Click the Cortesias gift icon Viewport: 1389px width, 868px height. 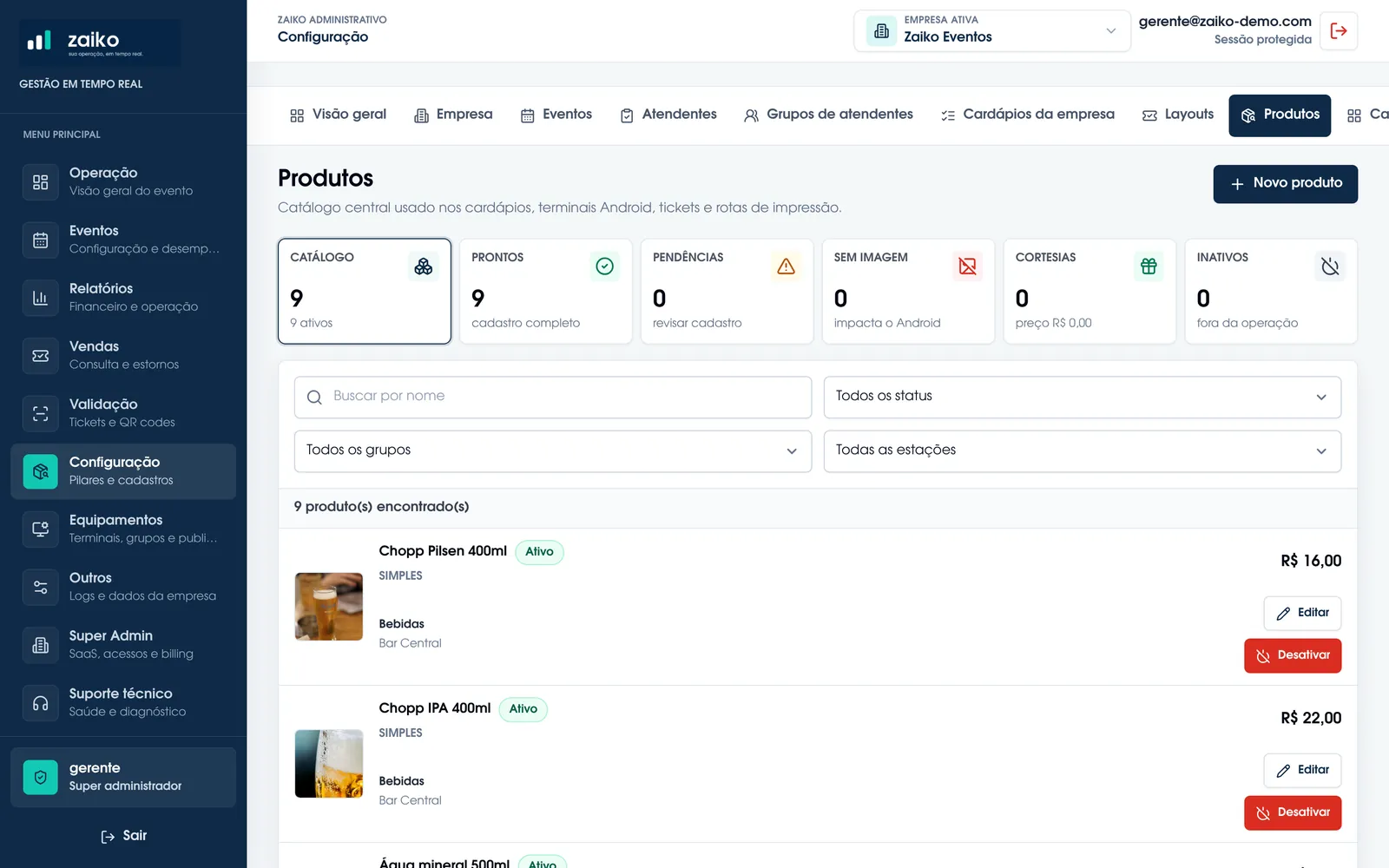1149,266
